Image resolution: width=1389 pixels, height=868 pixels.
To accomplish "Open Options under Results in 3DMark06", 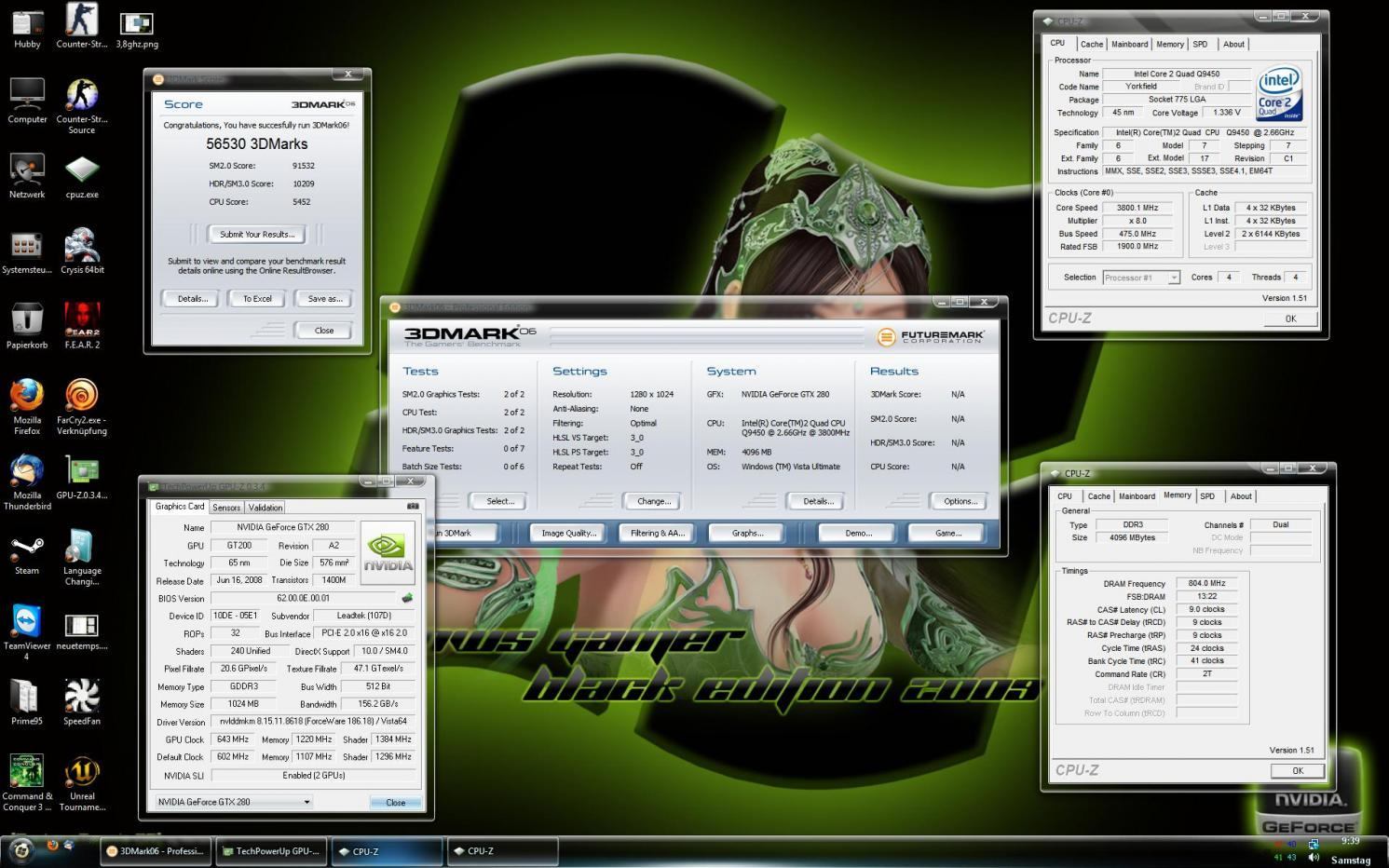I will (x=960, y=501).
